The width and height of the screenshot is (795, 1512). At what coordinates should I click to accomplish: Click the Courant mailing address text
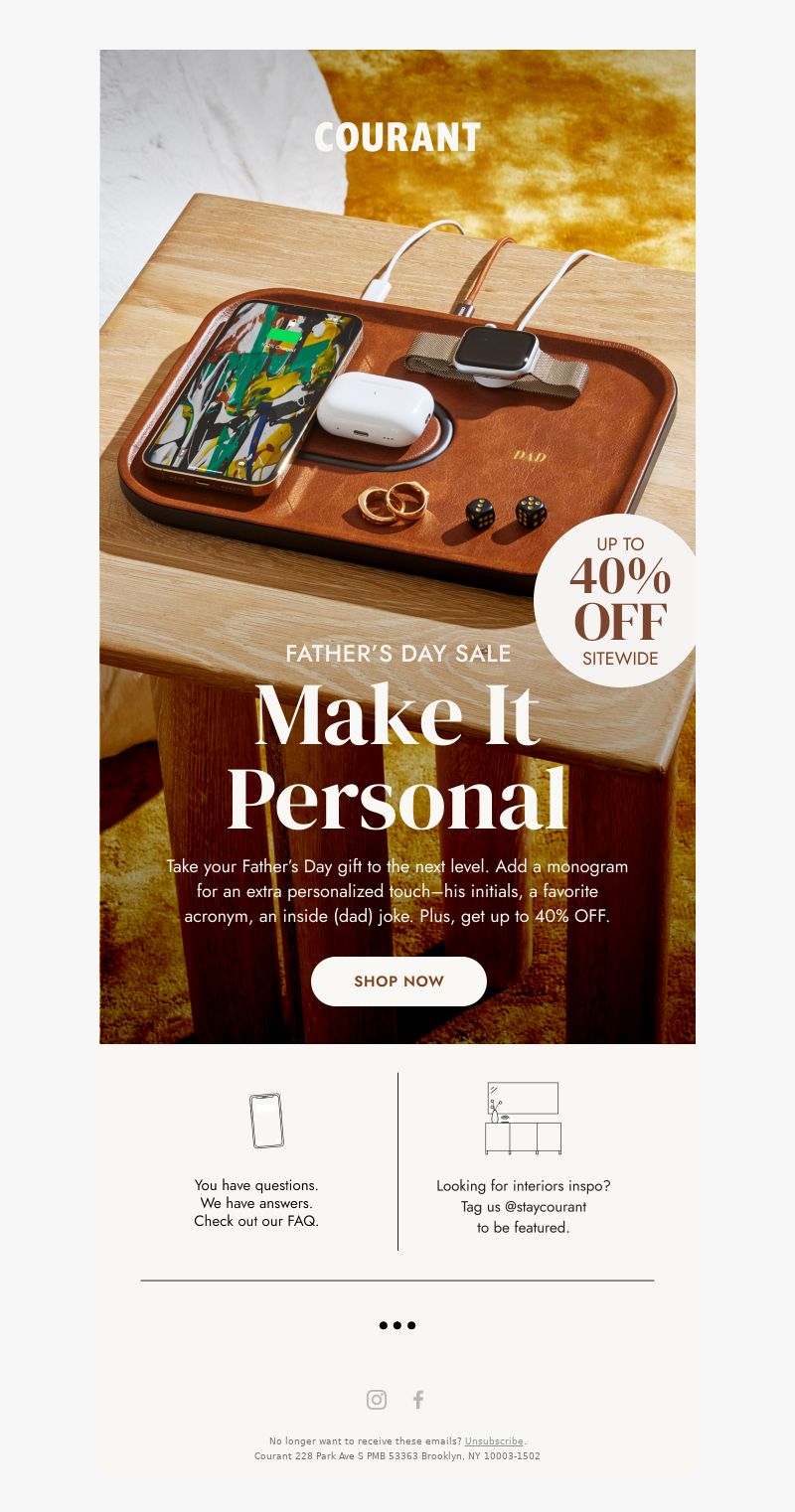click(x=397, y=1456)
